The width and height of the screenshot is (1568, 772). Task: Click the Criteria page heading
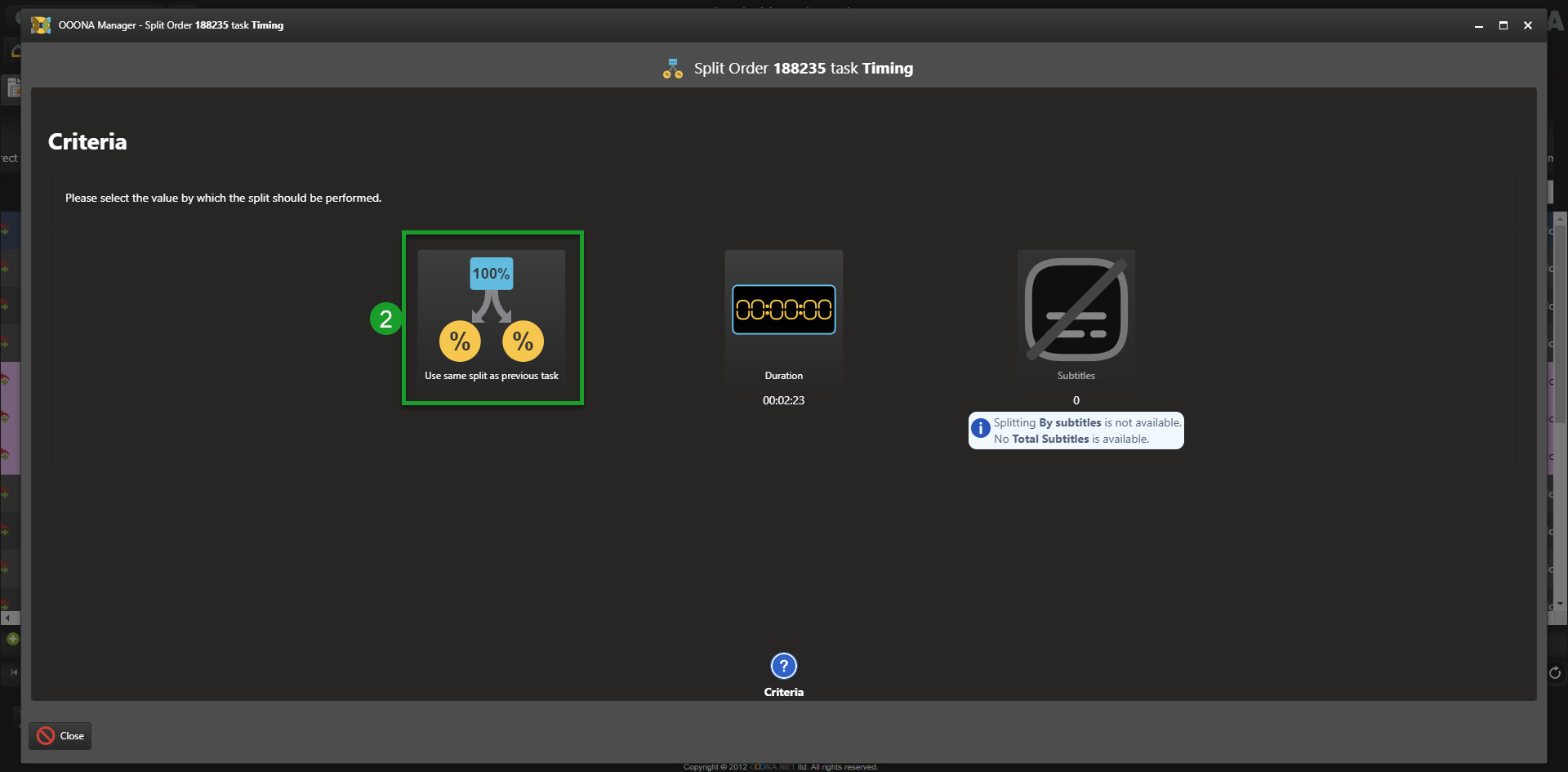point(87,142)
